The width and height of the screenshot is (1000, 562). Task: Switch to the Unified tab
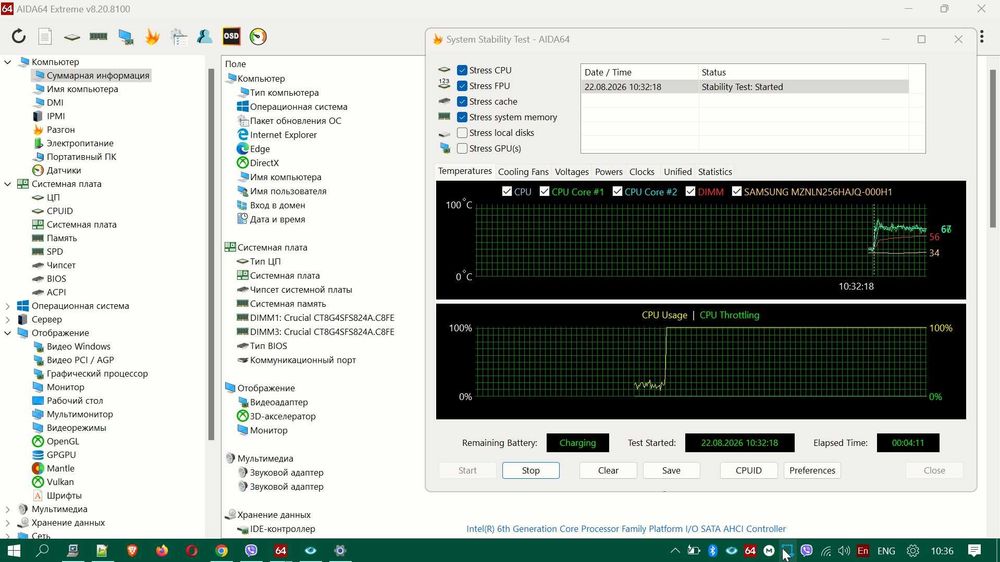(x=677, y=172)
